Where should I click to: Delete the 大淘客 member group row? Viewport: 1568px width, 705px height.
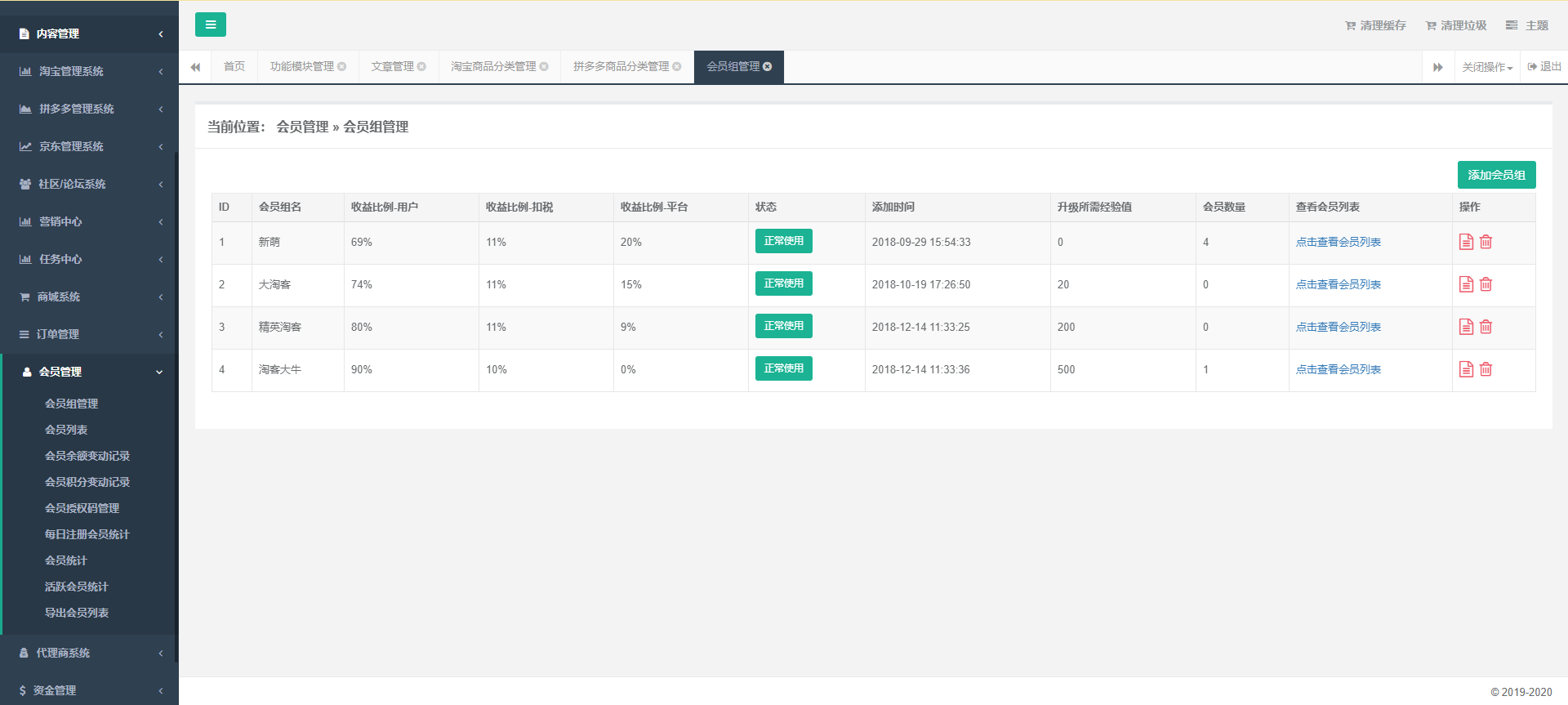(x=1486, y=284)
